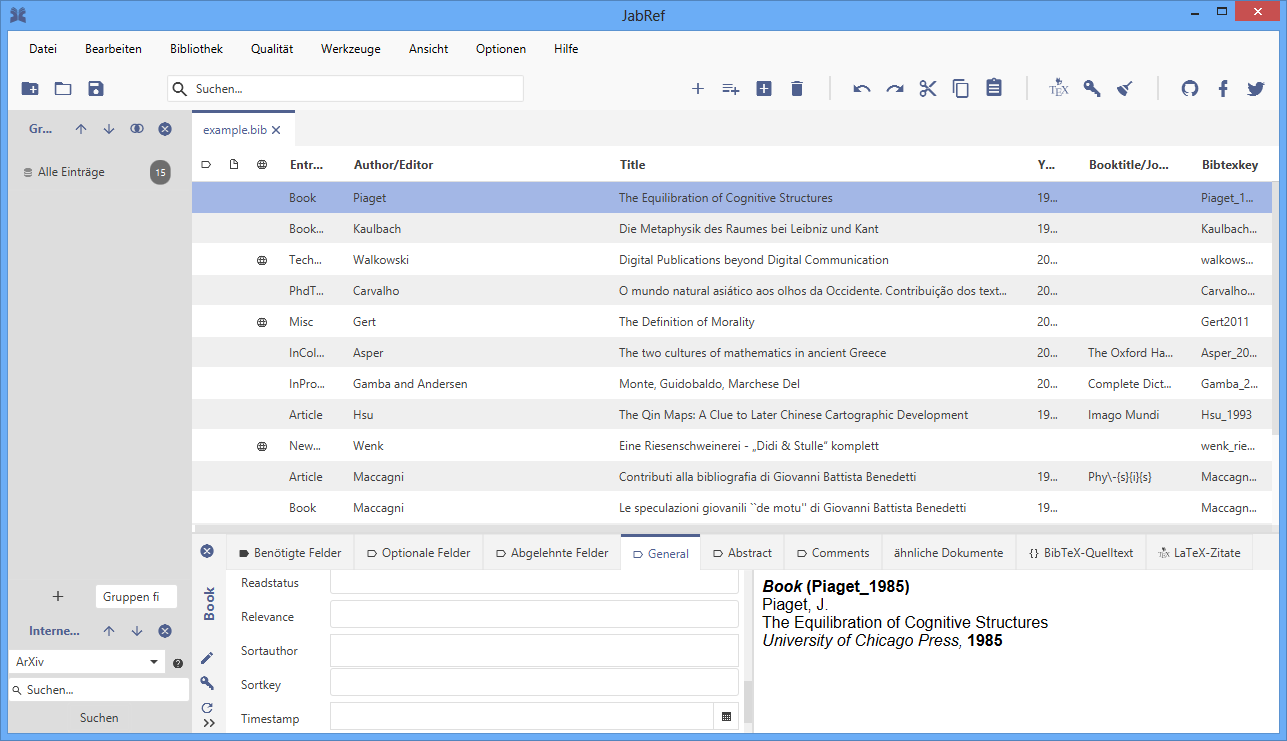Open the web link of the Walkowski entry
This screenshot has height=741, width=1287.
(x=262, y=260)
